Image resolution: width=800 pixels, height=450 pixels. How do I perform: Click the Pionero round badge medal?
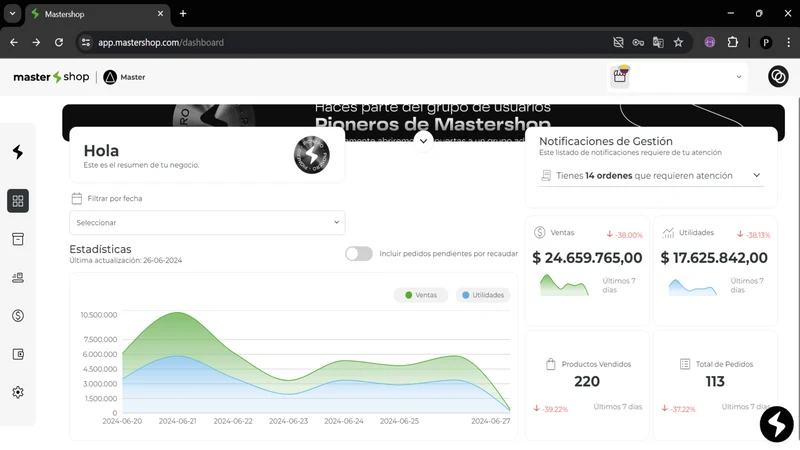click(311, 155)
